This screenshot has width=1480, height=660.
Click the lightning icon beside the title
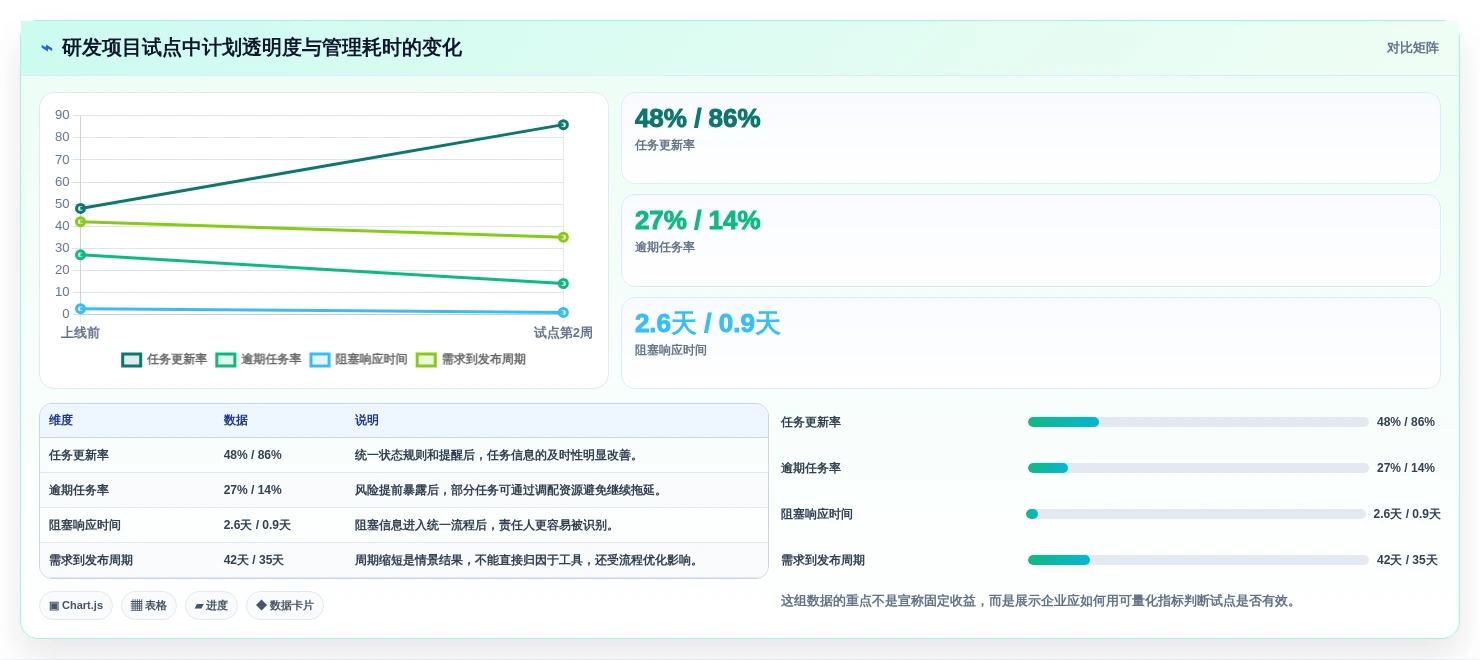pos(47,48)
